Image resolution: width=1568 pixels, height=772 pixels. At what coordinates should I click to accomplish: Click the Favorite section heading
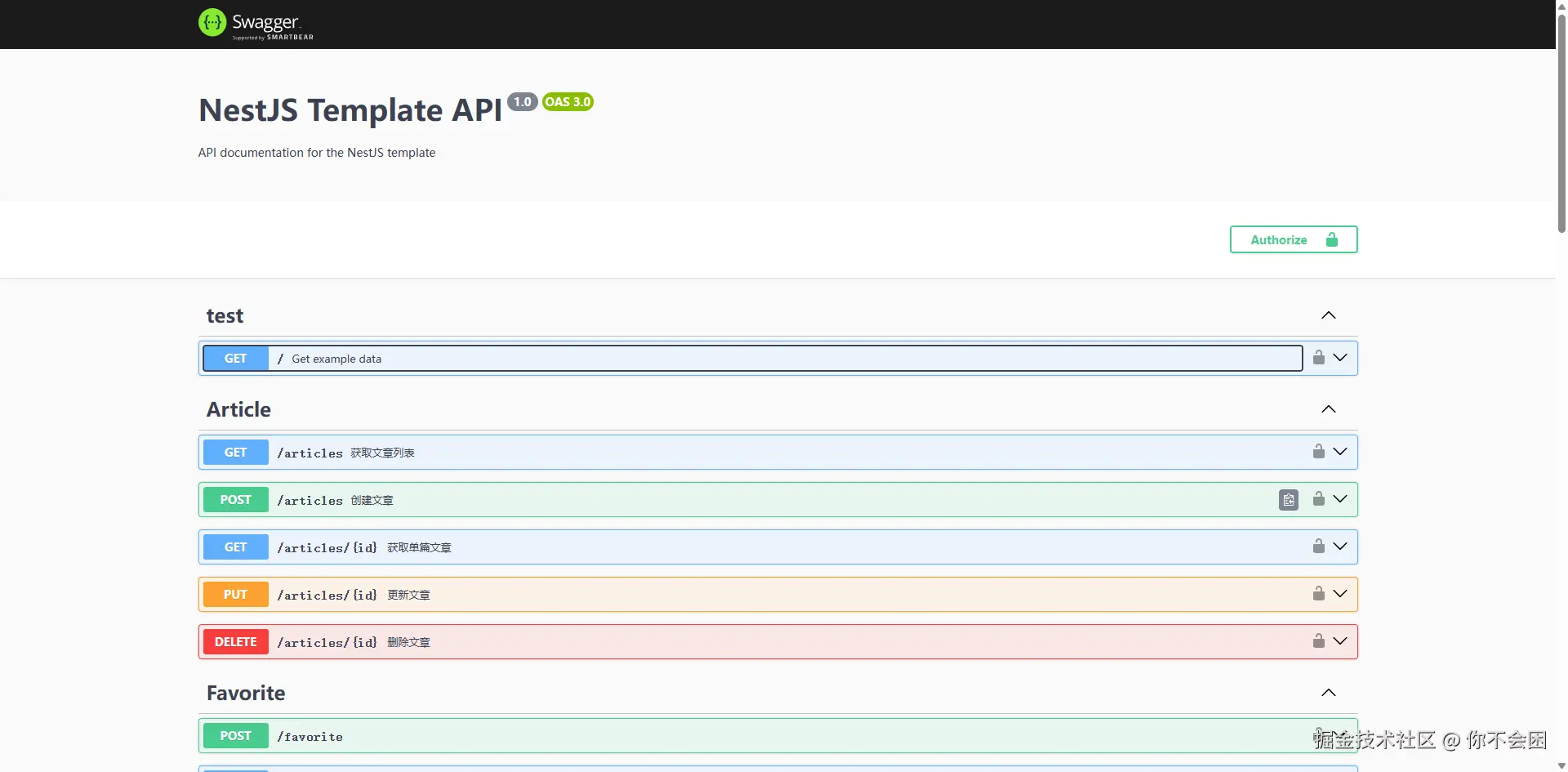246,693
